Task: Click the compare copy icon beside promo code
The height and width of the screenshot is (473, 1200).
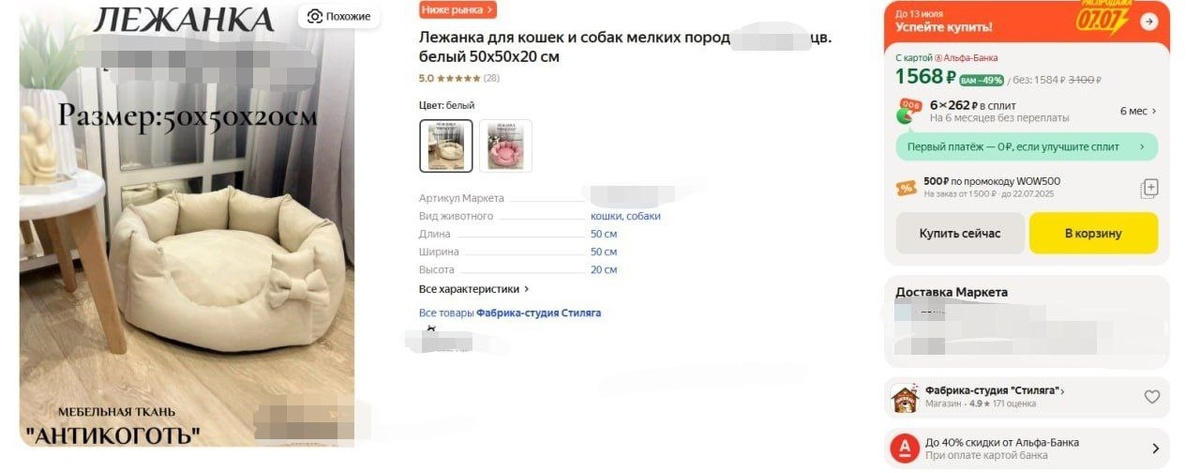Action: (1150, 188)
